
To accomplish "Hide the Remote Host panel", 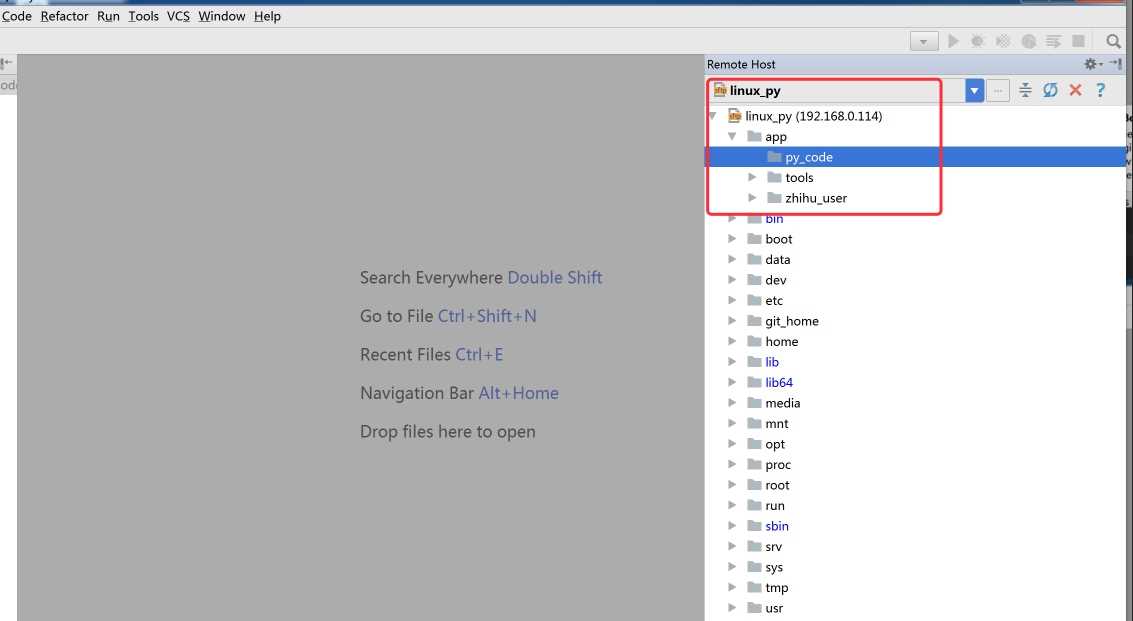I will [1116, 64].
